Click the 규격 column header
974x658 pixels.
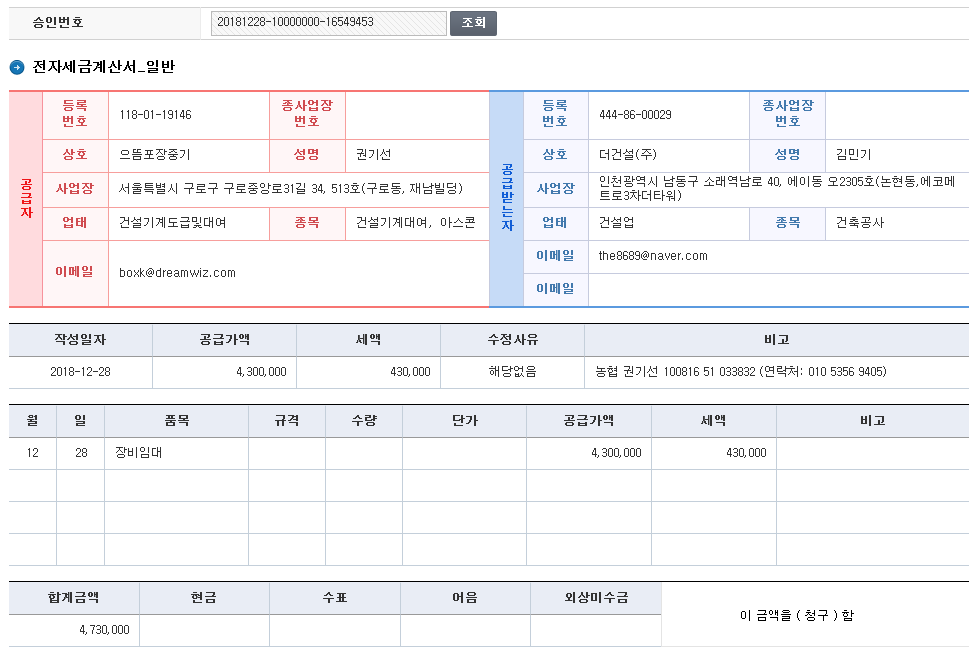point(287,421)
